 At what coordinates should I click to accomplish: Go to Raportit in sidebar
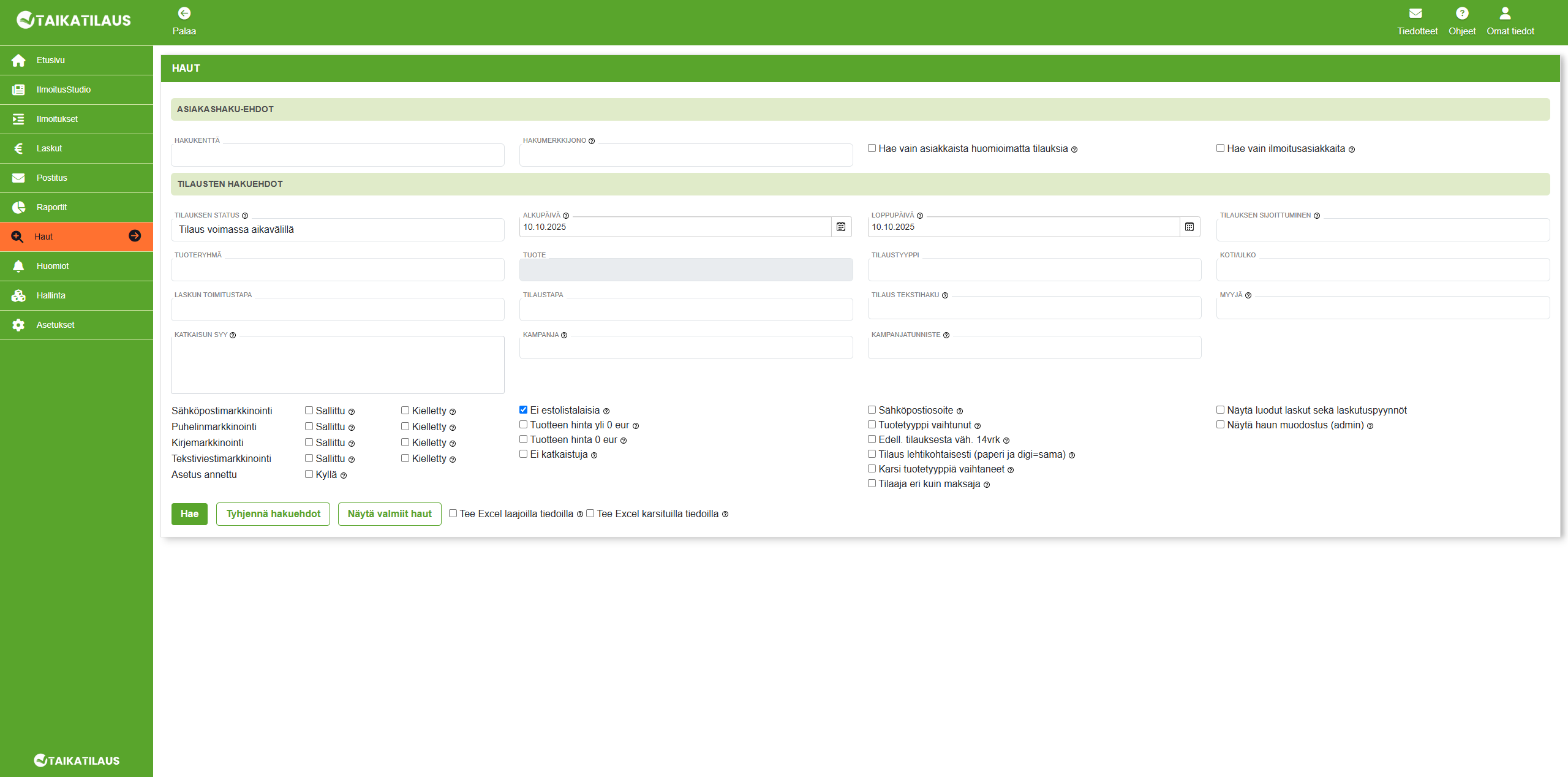pos(51,207)
